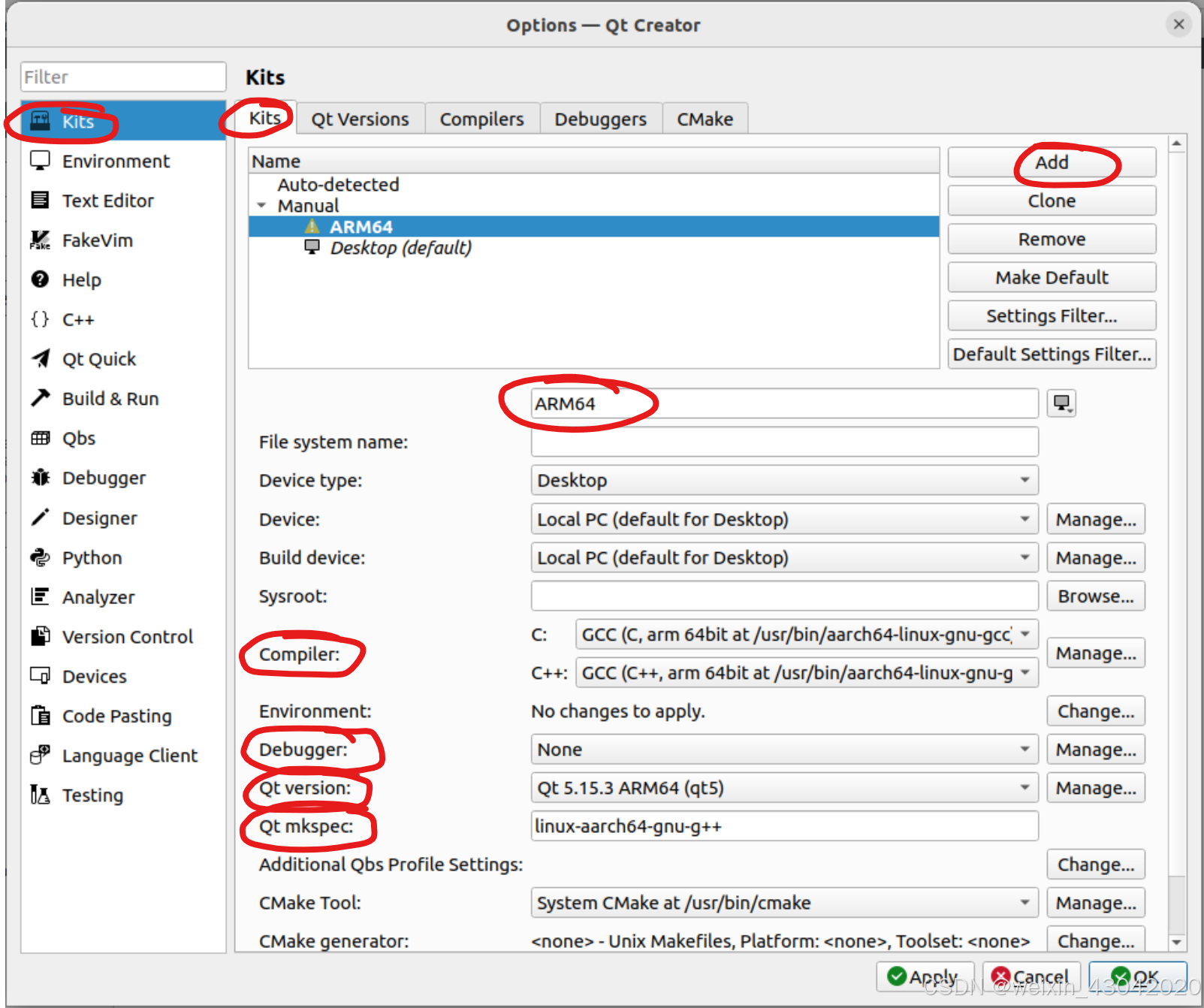Screen dimensions: 1204x1008
Task: Open the Environment settings section
Action: tap(115, 161)
